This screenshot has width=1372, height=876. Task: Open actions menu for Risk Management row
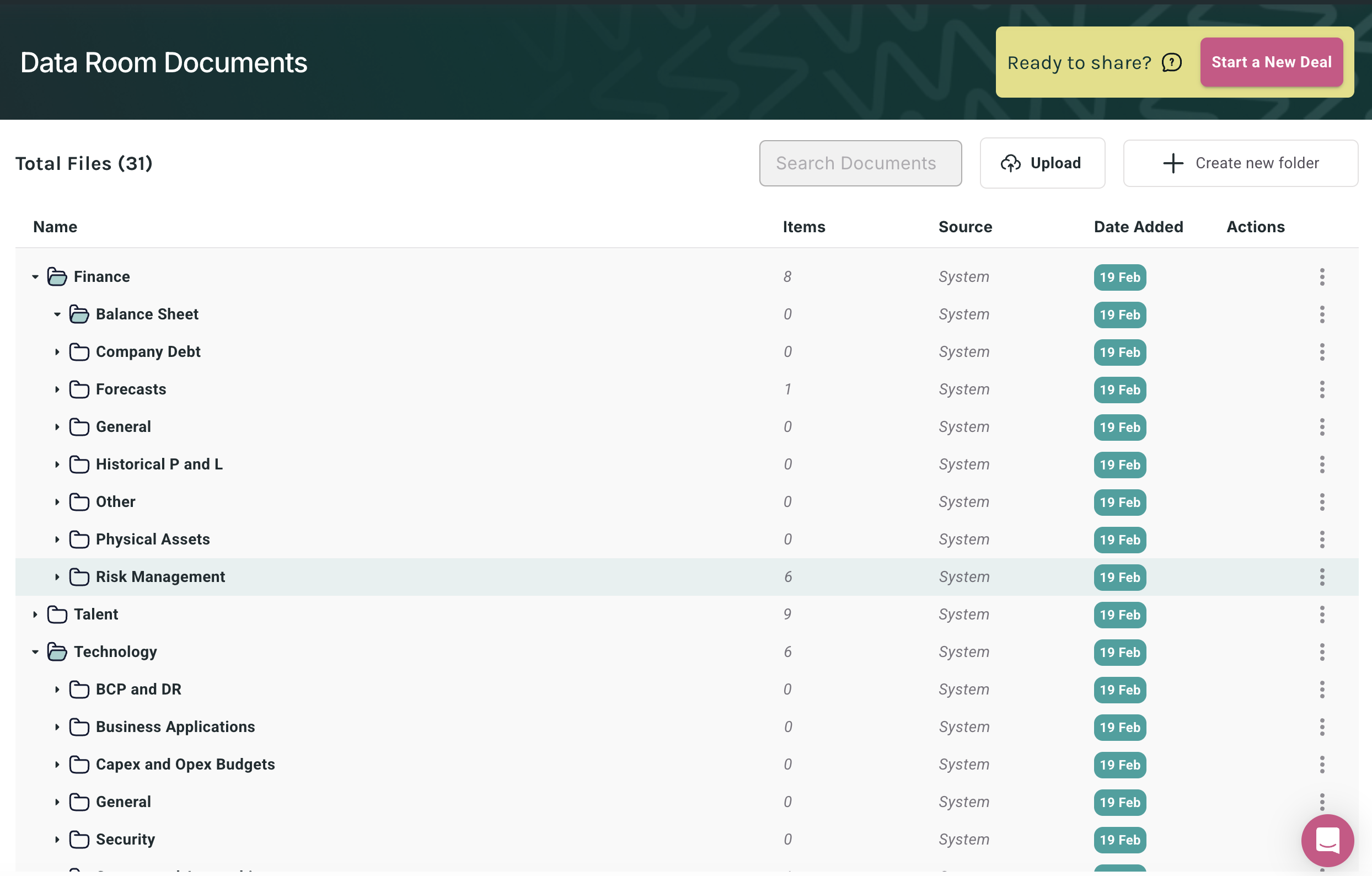click(1322, 577)
